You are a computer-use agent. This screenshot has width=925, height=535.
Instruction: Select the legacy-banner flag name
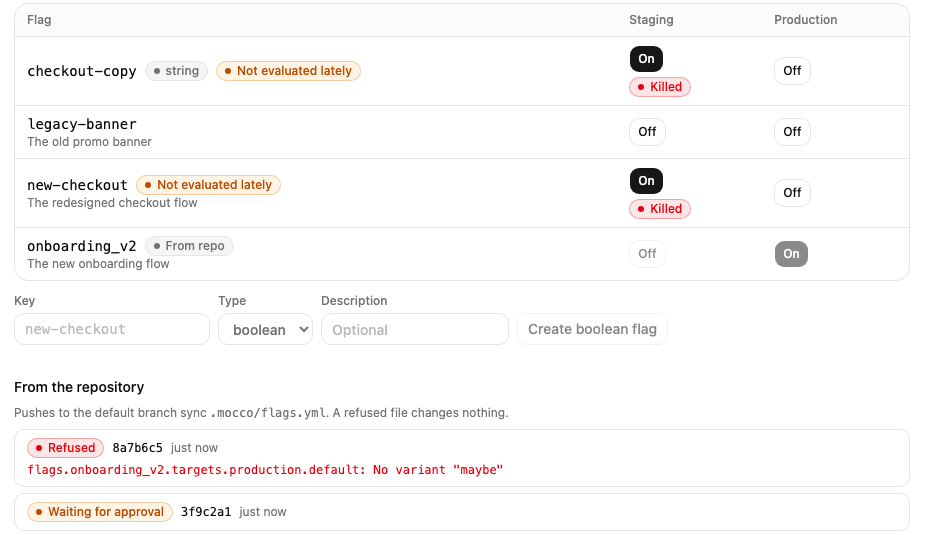pyautogui.click(x=82, y=124)
